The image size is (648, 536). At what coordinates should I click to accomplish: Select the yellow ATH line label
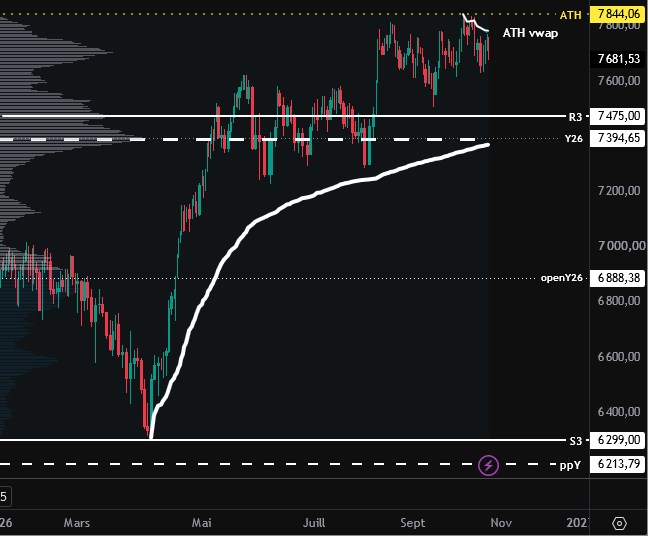[570, 15]
